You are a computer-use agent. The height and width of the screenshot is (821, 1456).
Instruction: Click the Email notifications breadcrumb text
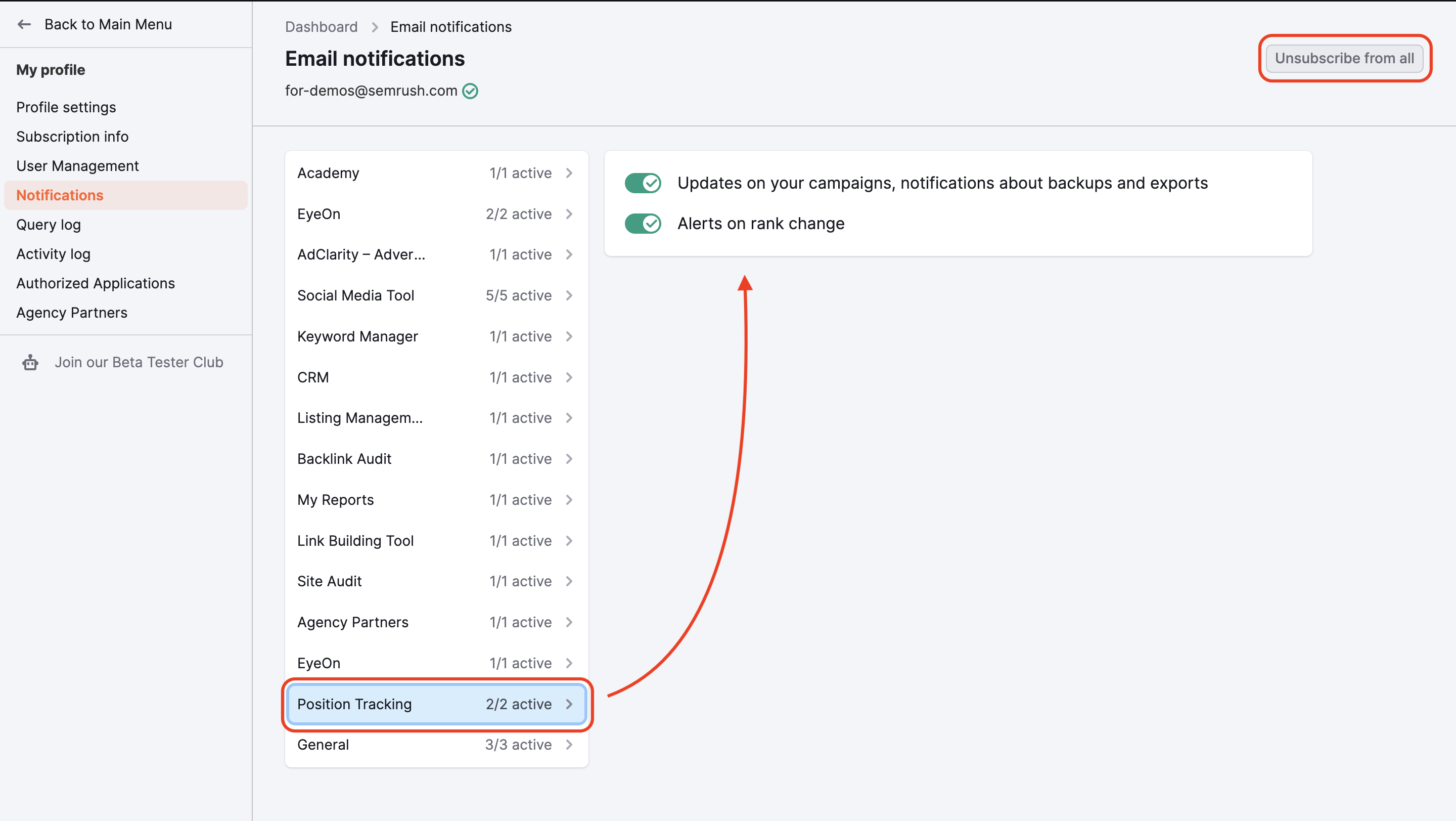tap(451, 27)
